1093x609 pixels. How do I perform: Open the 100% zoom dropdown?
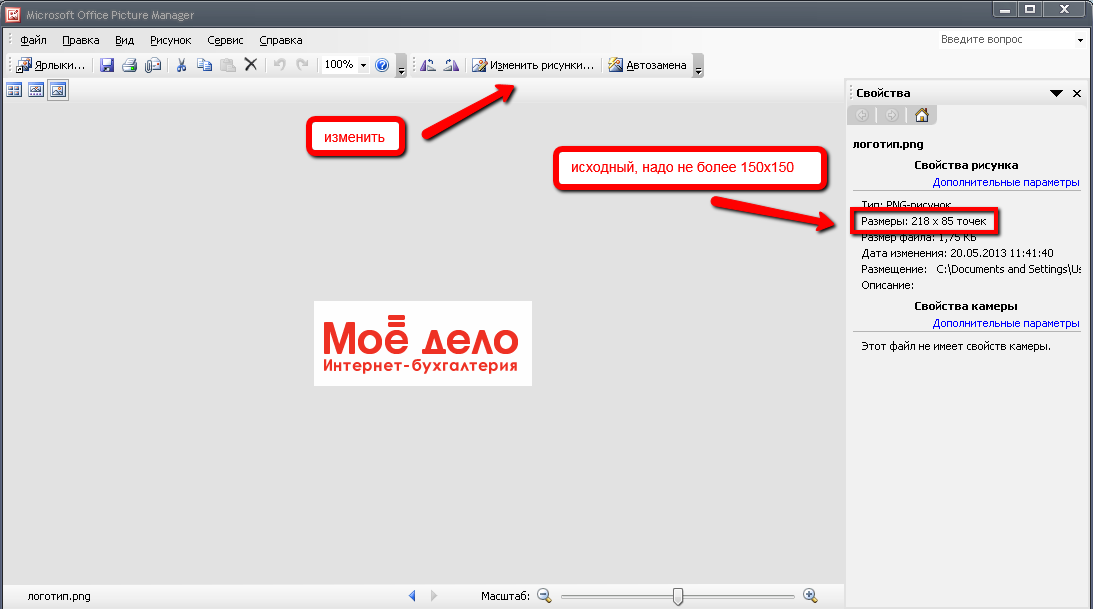(363, 65)
